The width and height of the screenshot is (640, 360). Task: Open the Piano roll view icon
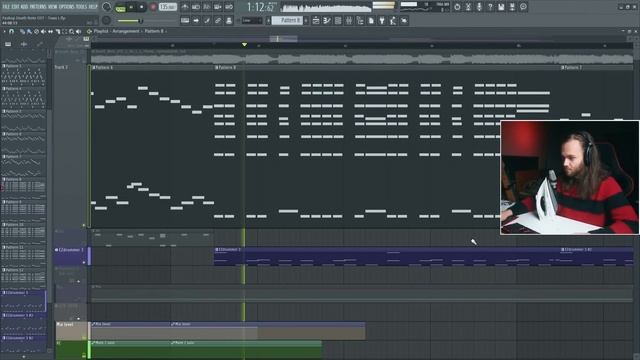(327, 20)
